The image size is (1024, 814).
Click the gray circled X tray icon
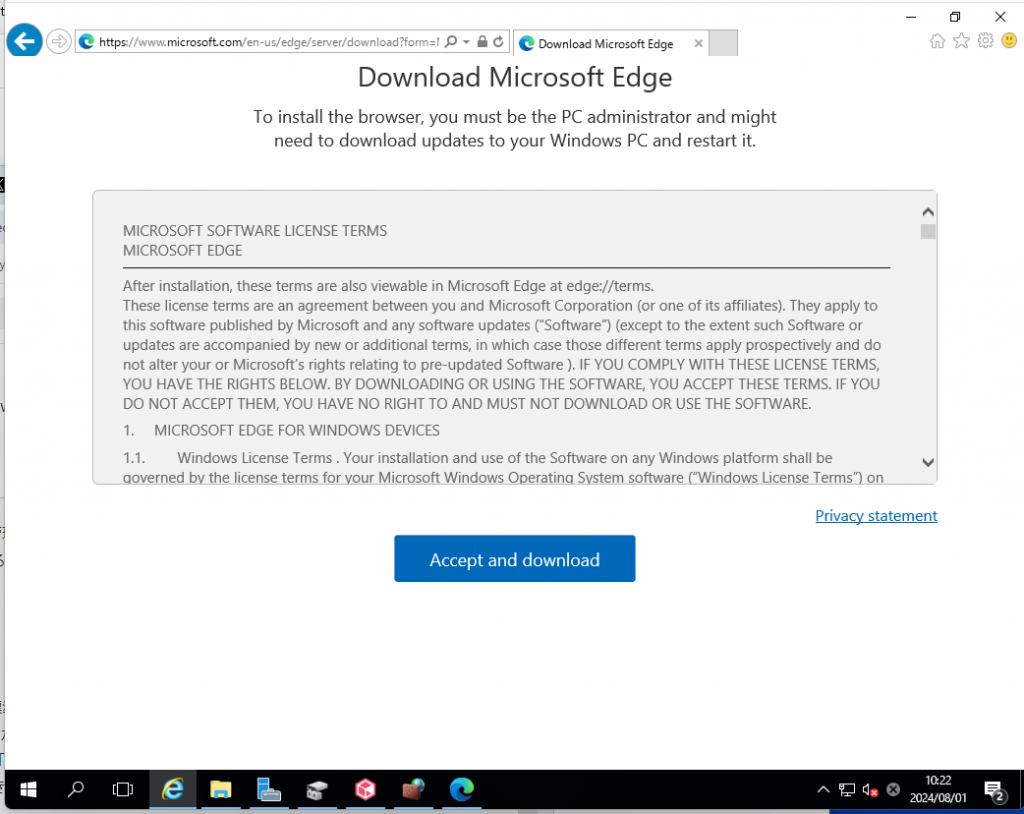click(x=893, y=790)
